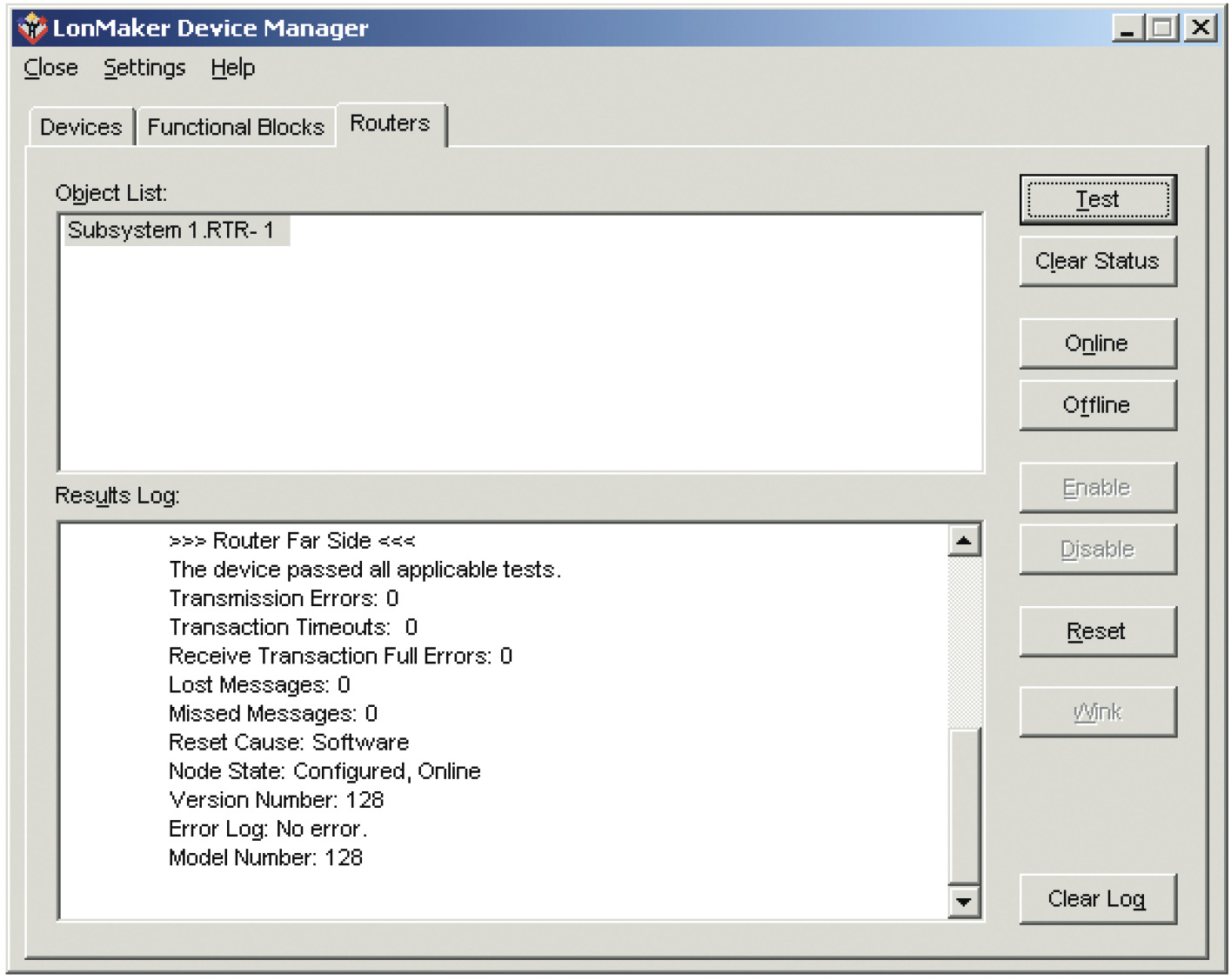The height and width of the screenshot is (980, 1231).
Task: Click the 'Transaction Timeouts: 0' line
Action: [x=293, y=627]
